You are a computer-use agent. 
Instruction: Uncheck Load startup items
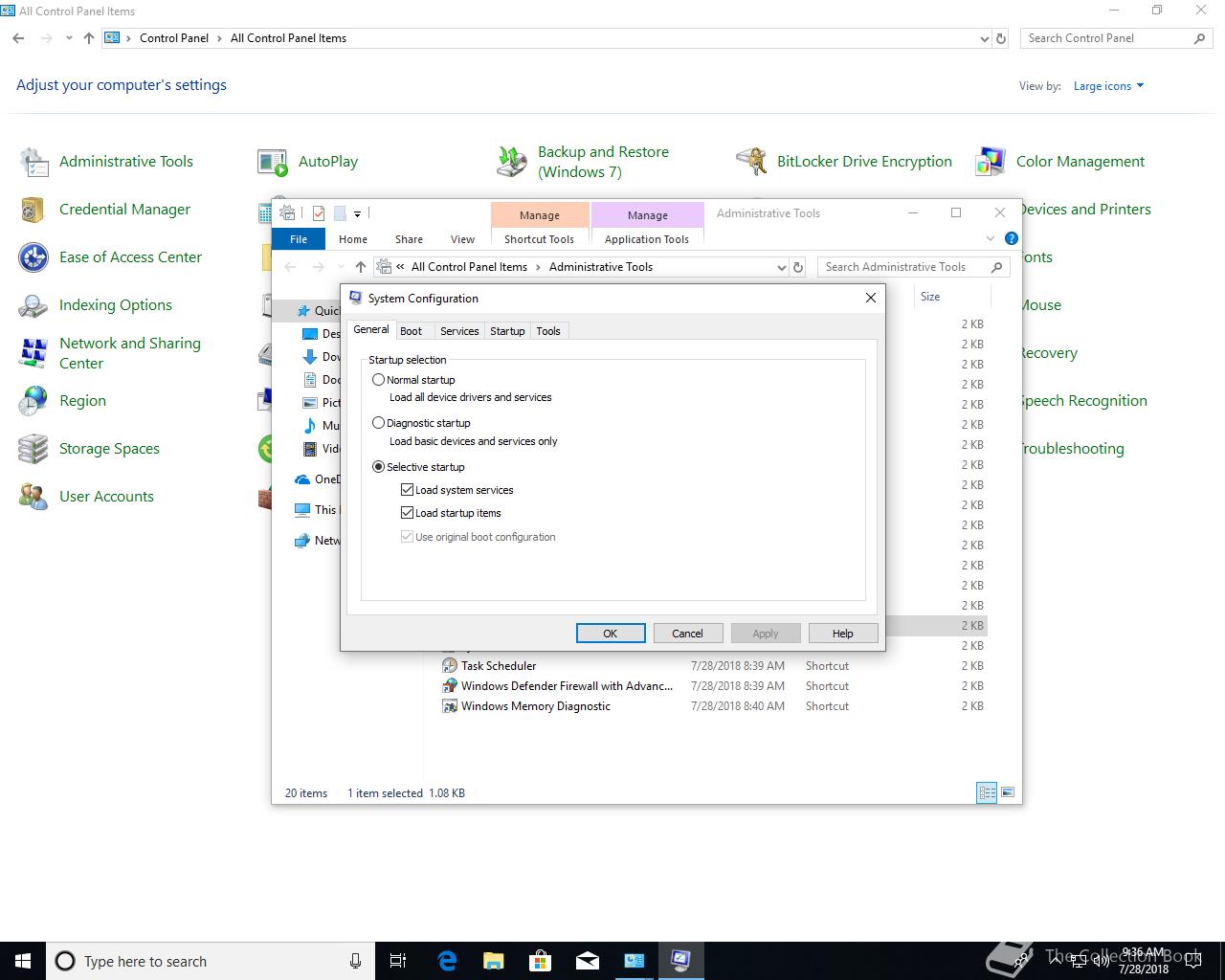451,513
